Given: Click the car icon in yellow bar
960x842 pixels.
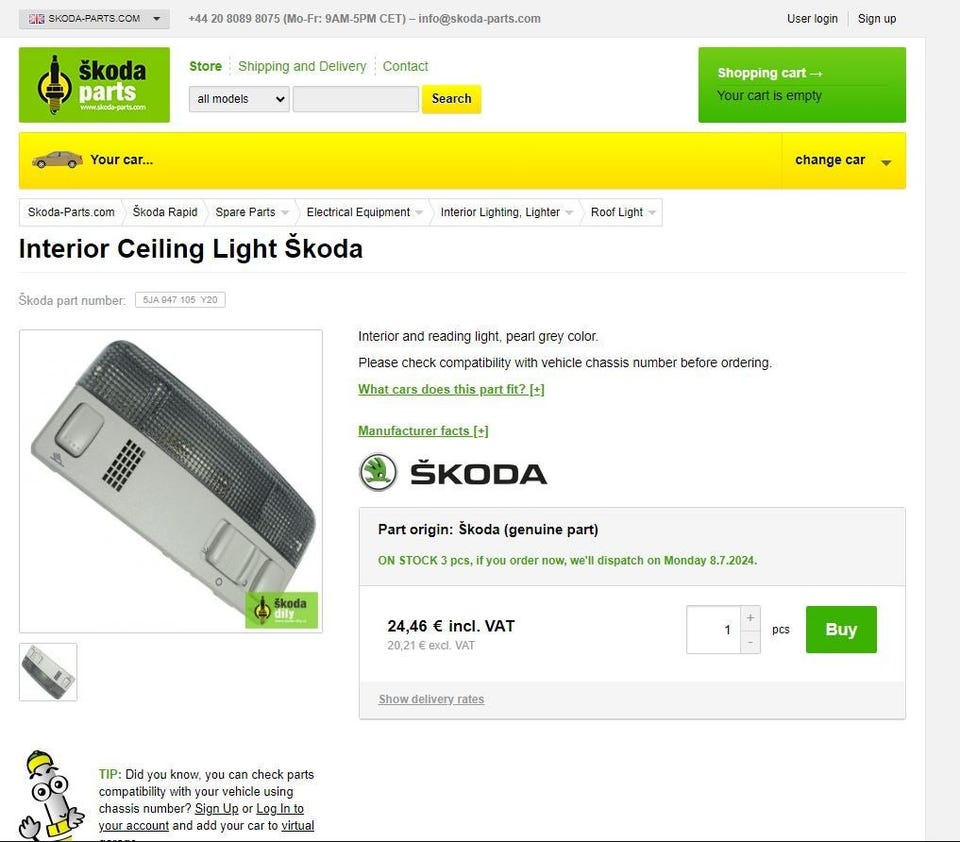Looking at the screenshot, I should pos(57,160).
